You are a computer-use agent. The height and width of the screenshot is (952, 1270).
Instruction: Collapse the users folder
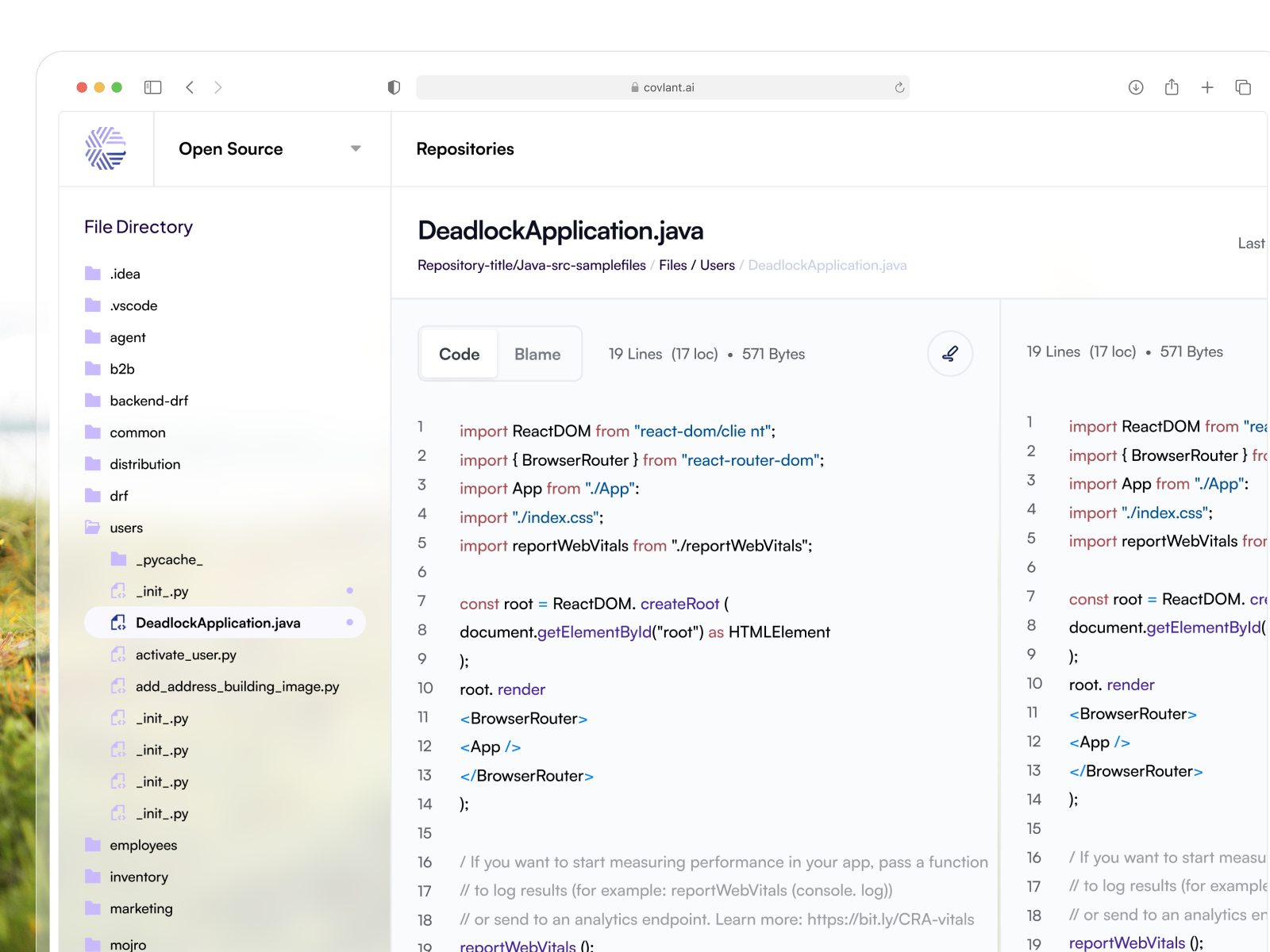[126, 528]
